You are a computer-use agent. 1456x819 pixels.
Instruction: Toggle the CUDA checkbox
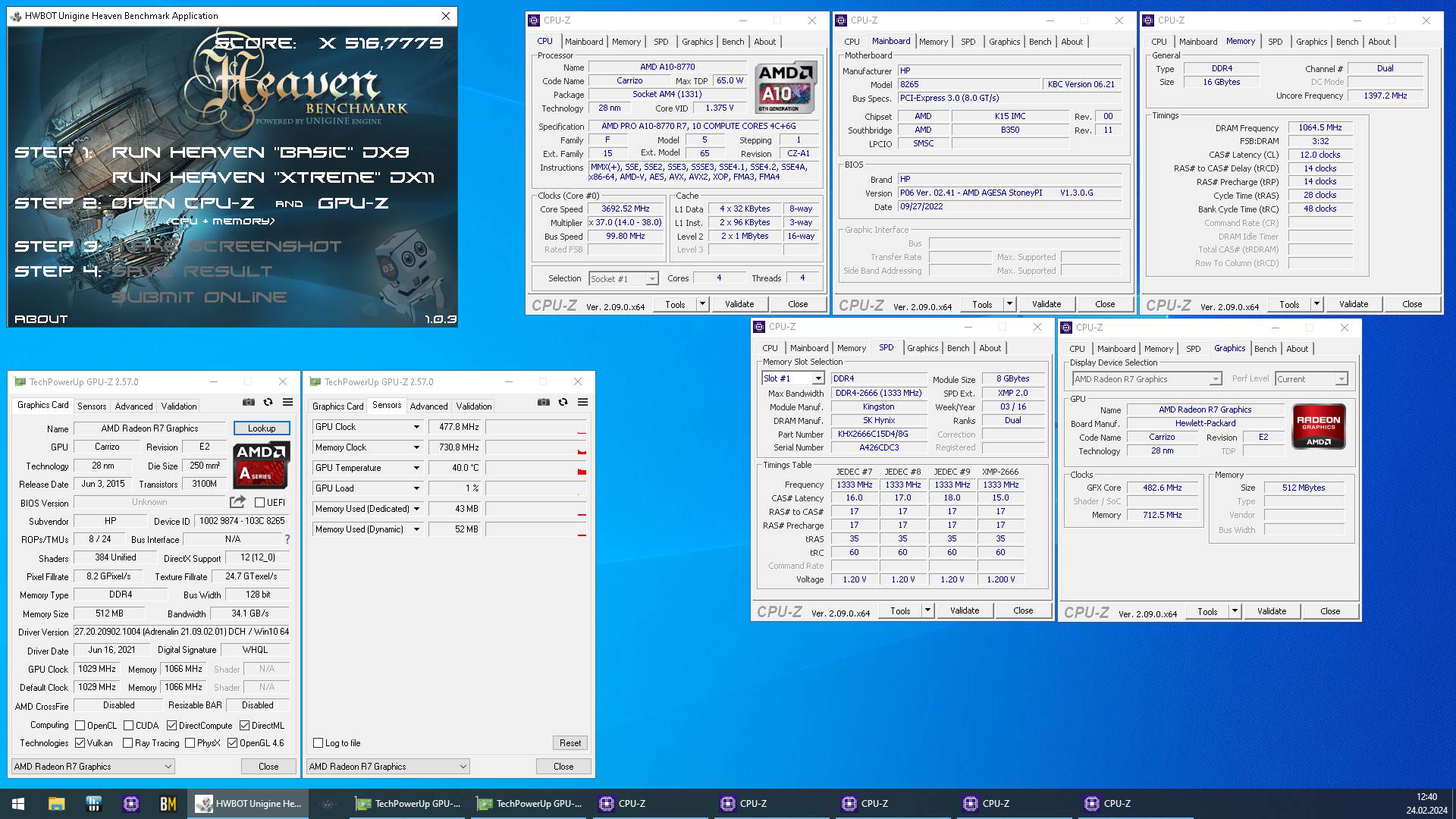pyautogui.click(x=128, y=726)
